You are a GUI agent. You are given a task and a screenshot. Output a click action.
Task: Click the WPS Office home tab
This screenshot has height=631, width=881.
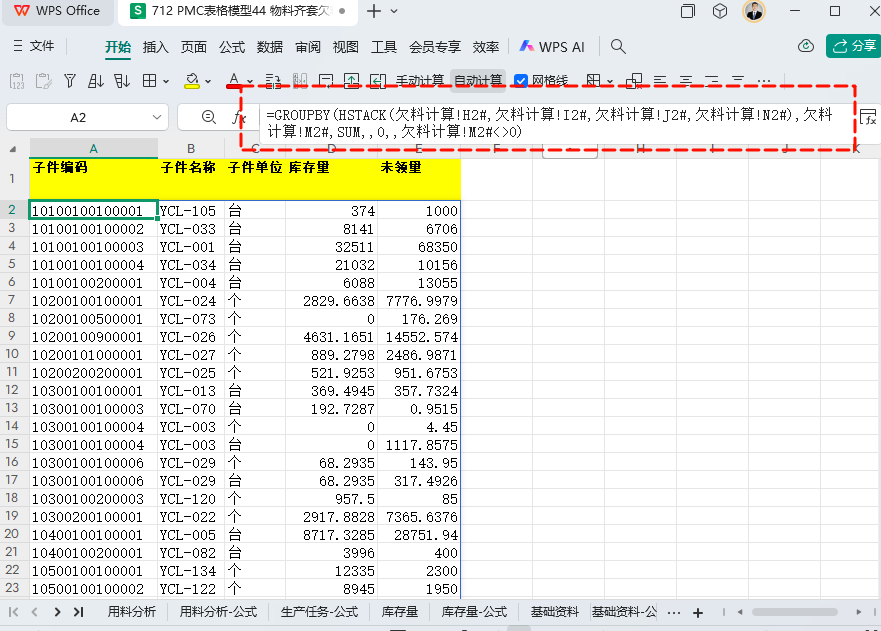[57, 11]
